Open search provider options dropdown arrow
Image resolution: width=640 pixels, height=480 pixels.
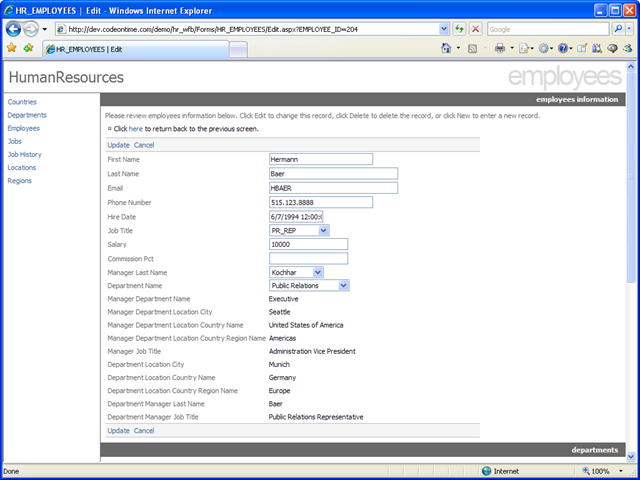629,29
